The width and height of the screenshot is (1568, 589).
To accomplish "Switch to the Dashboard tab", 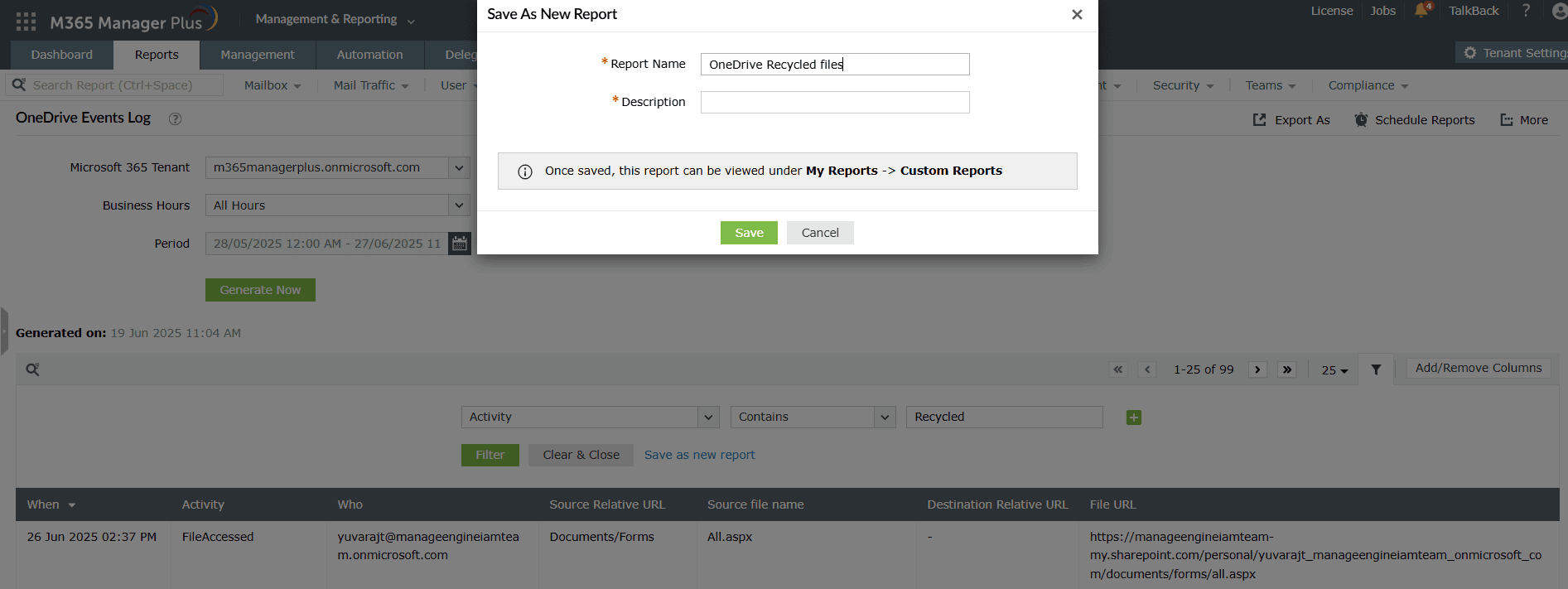I will (x=62, y=55).
